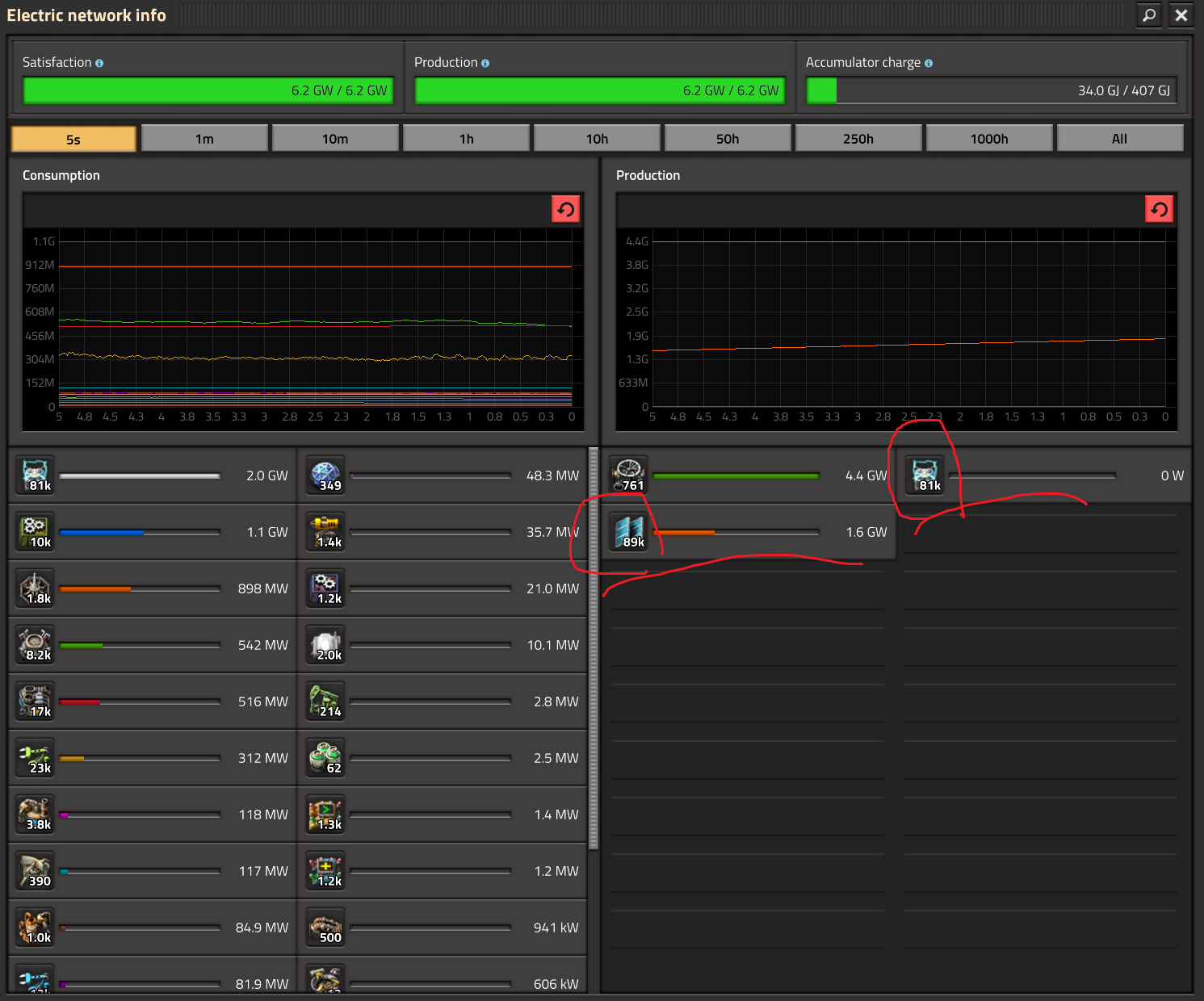Click the 48.3 MW consumption value

553,475
